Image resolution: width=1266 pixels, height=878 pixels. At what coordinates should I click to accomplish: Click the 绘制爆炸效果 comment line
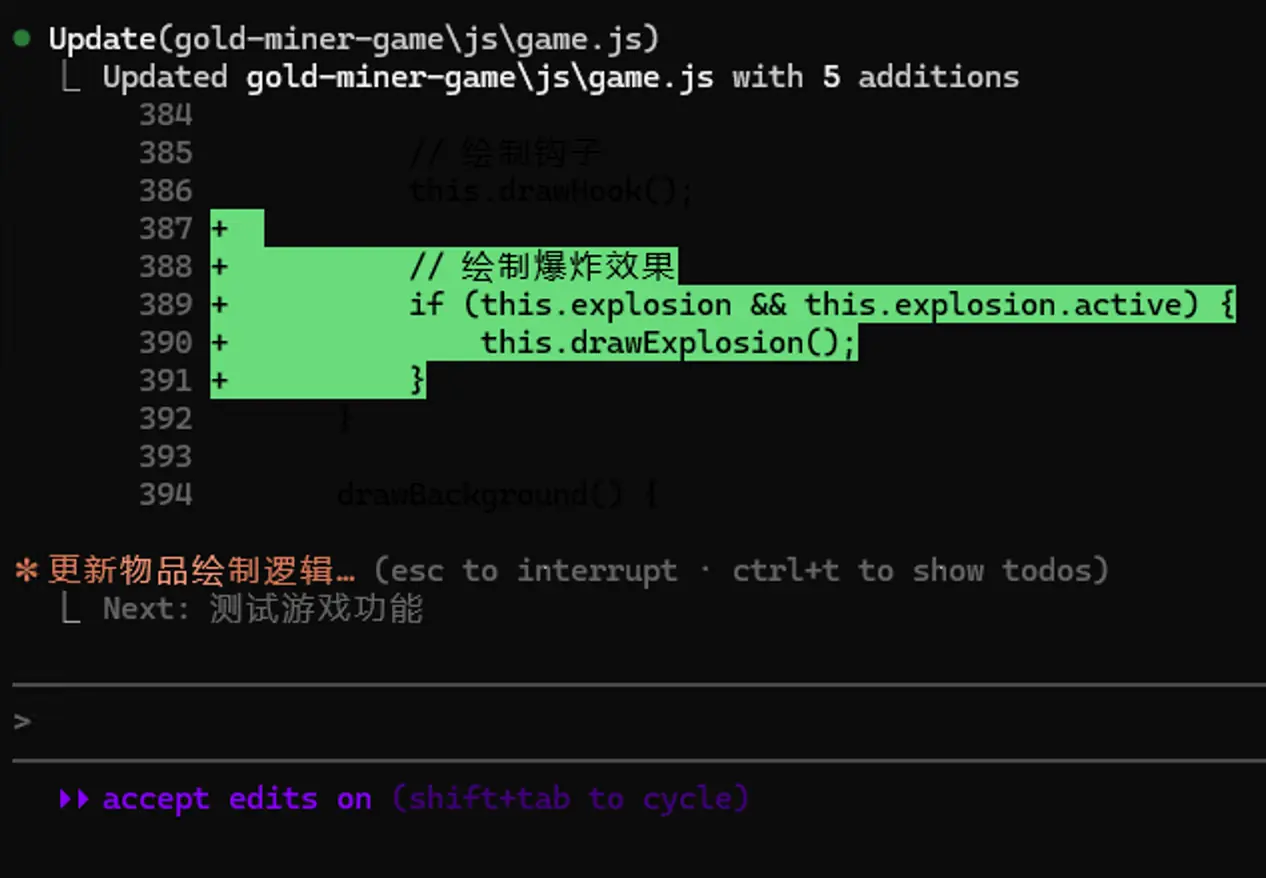(x=543, y=267)
